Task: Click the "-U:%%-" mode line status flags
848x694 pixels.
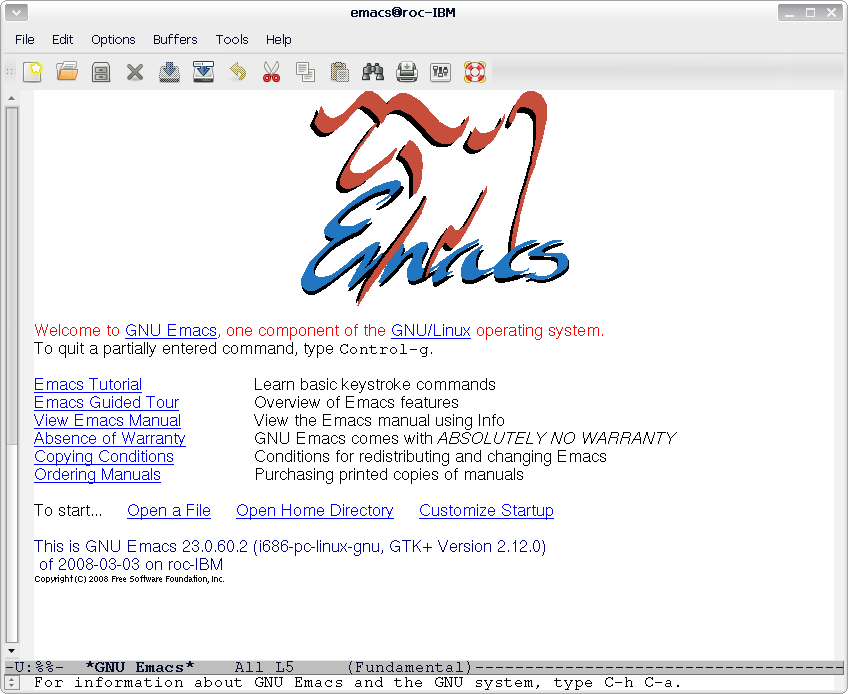Action: pos(34,667)
